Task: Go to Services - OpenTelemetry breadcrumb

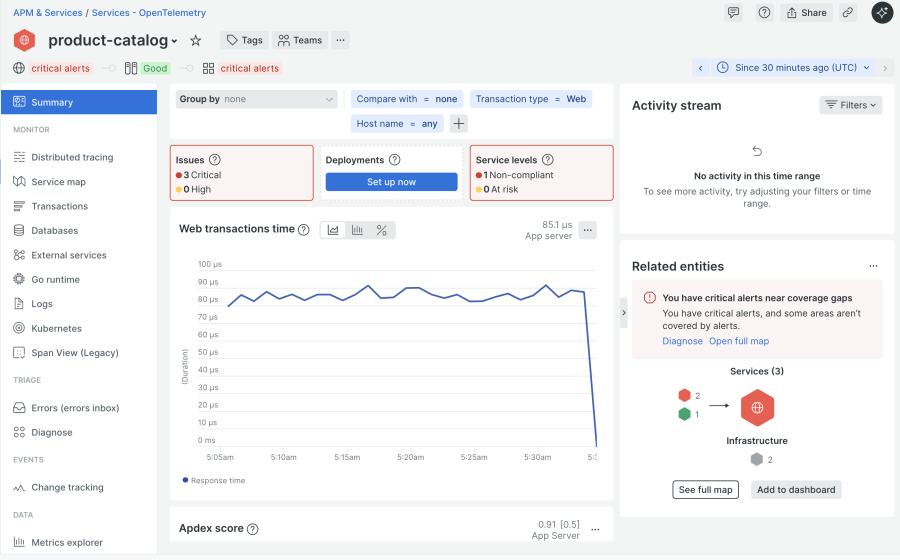Action: [x=149, y=13]
